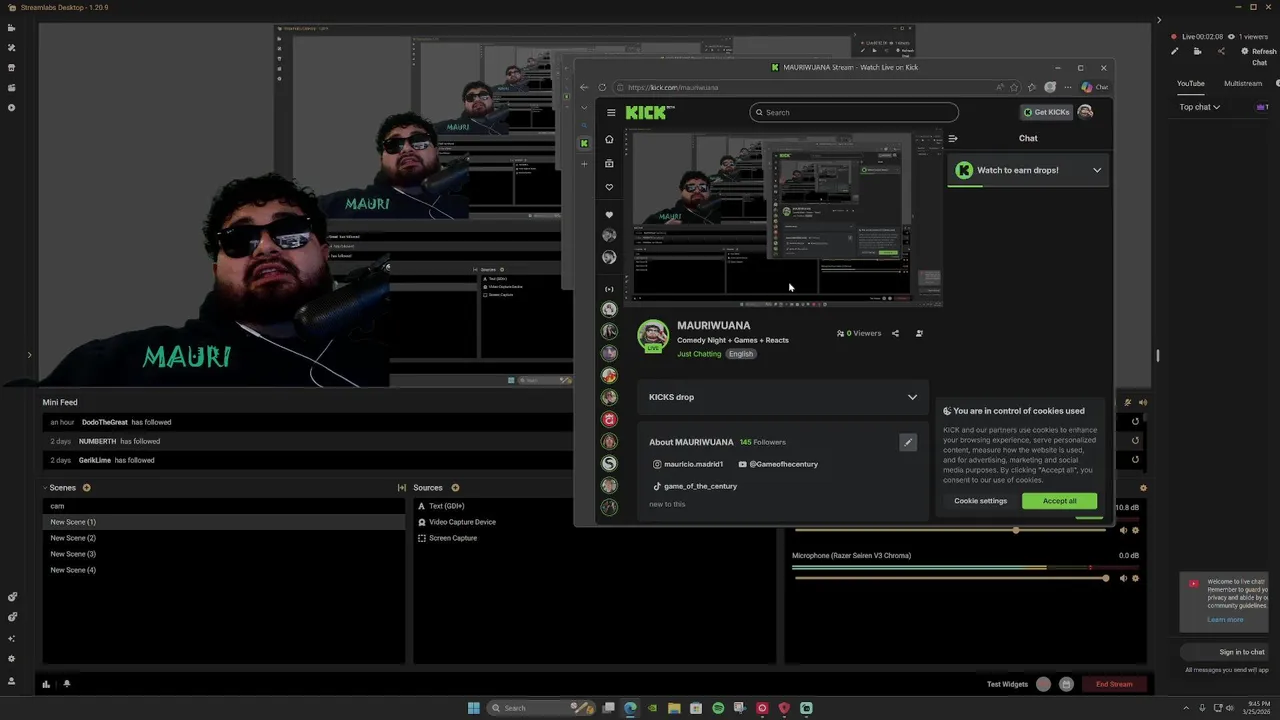Image resolution: width=1280 pixels, height=720 pixels.
Task: Open Kick following heart outline icon
Action: [609, 187]
